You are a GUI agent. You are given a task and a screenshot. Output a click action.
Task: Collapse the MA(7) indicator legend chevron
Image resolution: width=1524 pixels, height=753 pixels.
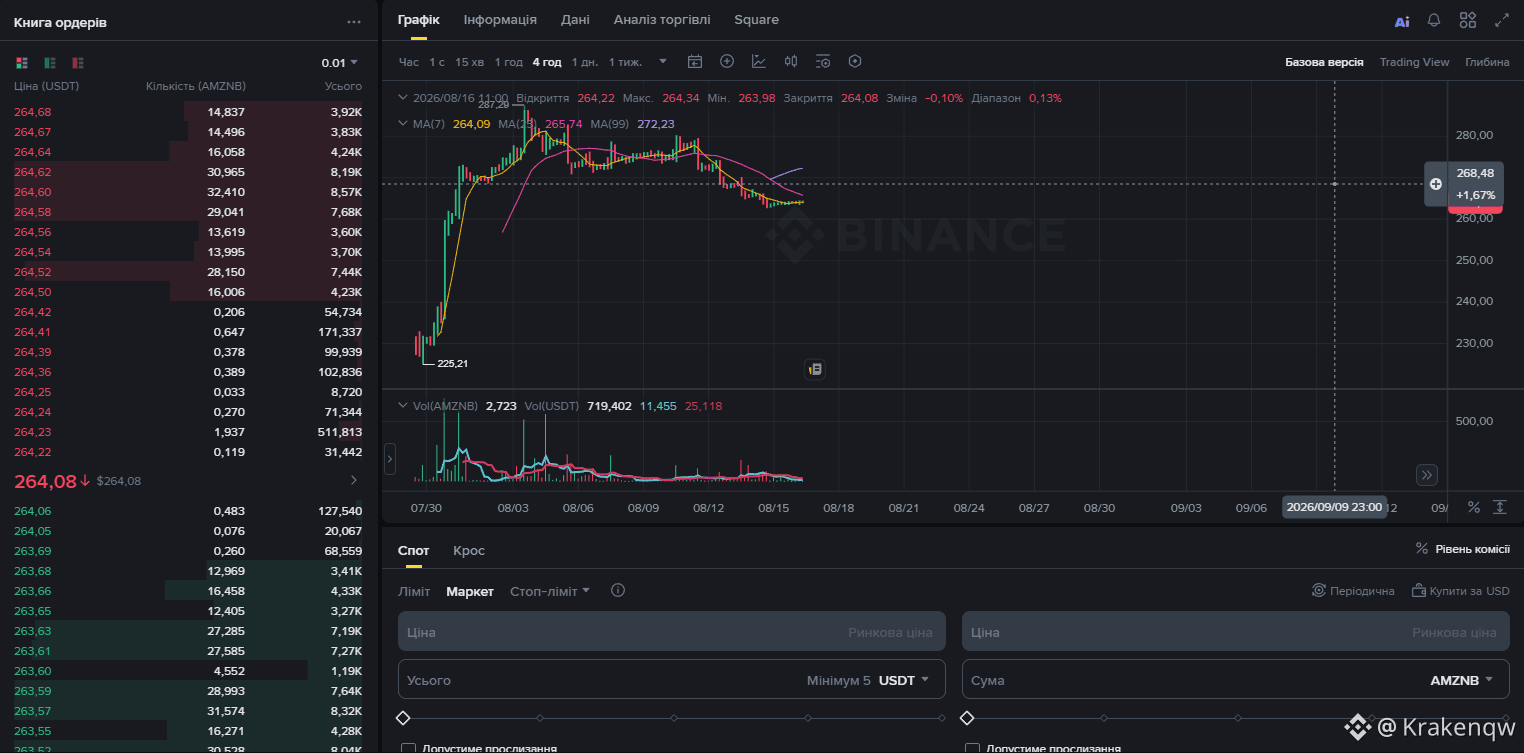point(403,124)
